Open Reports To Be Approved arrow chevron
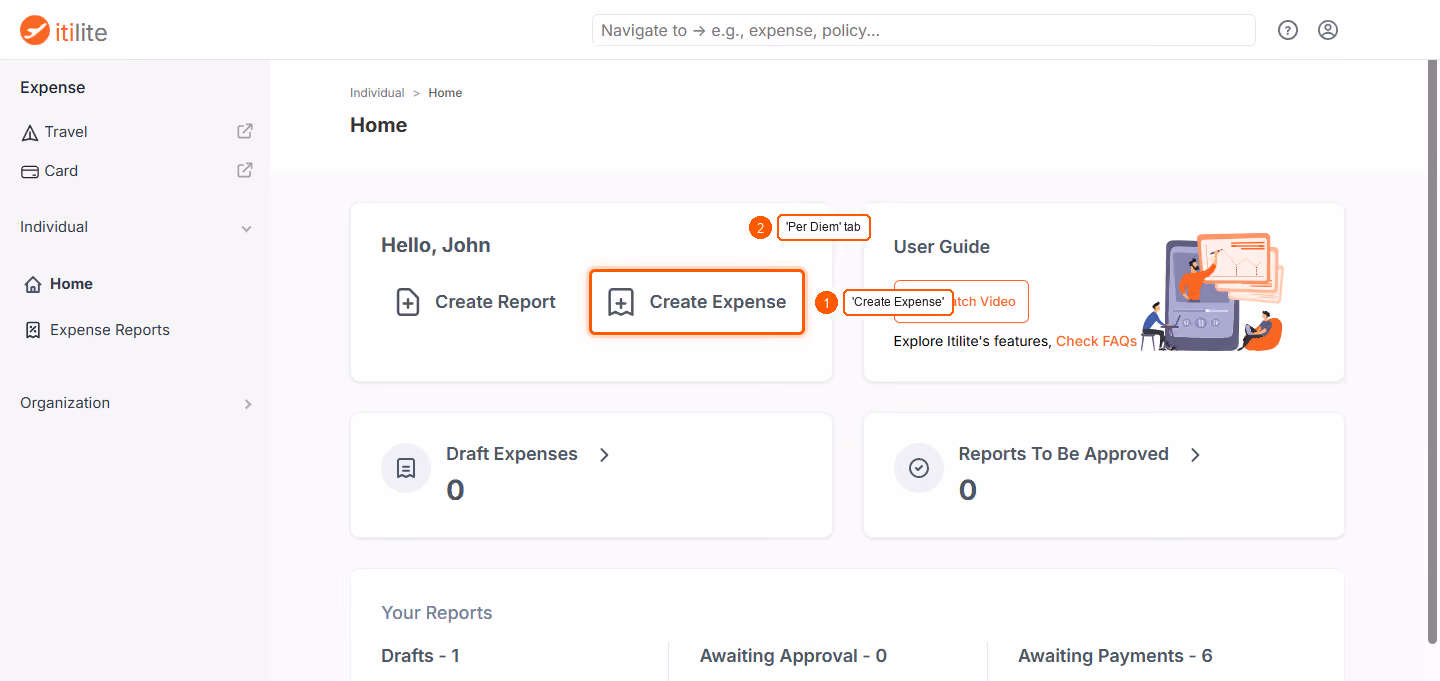Image resolution: width=1440 pixels, height=681 pixels. click(1195, 454)
